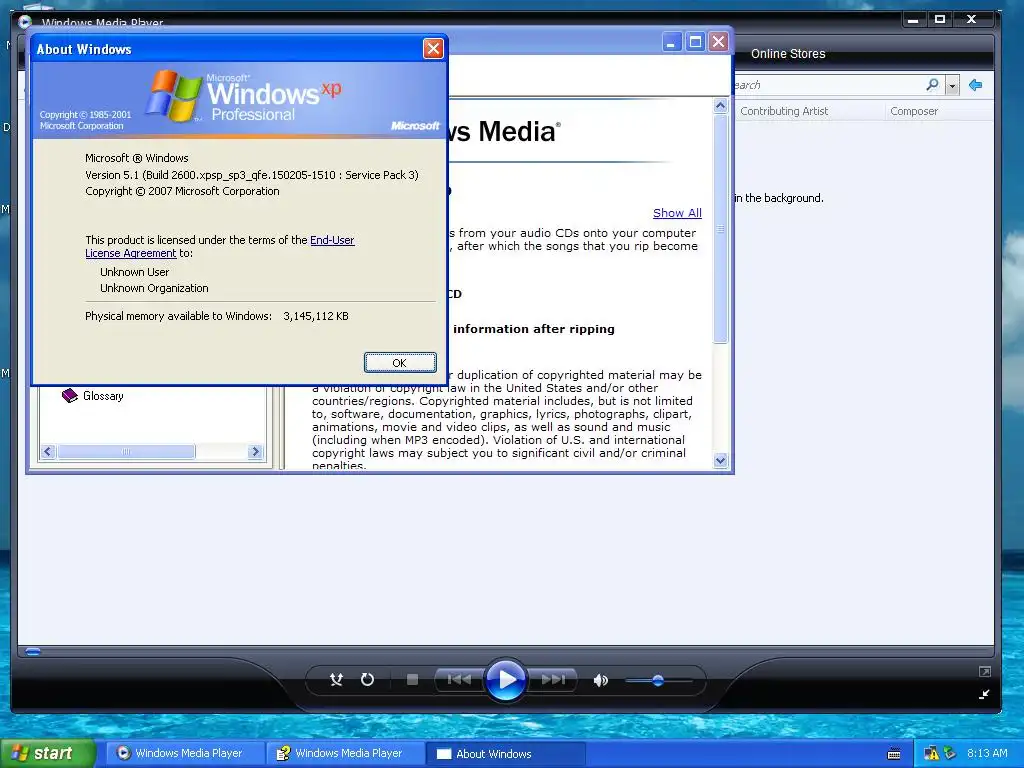Turn repeat on in Media Player
This screenshot has height=768, width=1024.
point(368,680)
